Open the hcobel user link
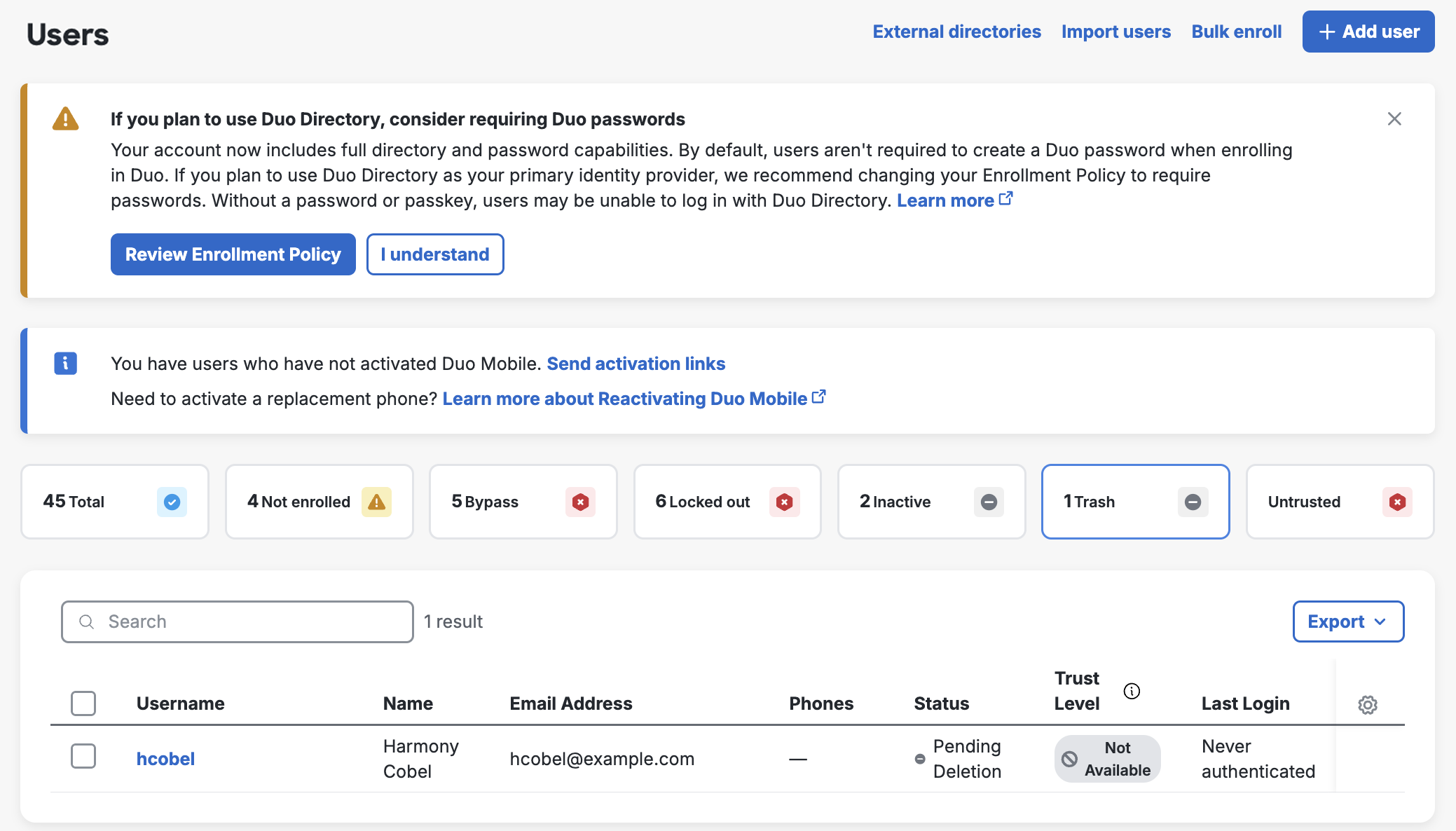The width and height of the screenshot is (1456, 831). (x=165, y=759)
